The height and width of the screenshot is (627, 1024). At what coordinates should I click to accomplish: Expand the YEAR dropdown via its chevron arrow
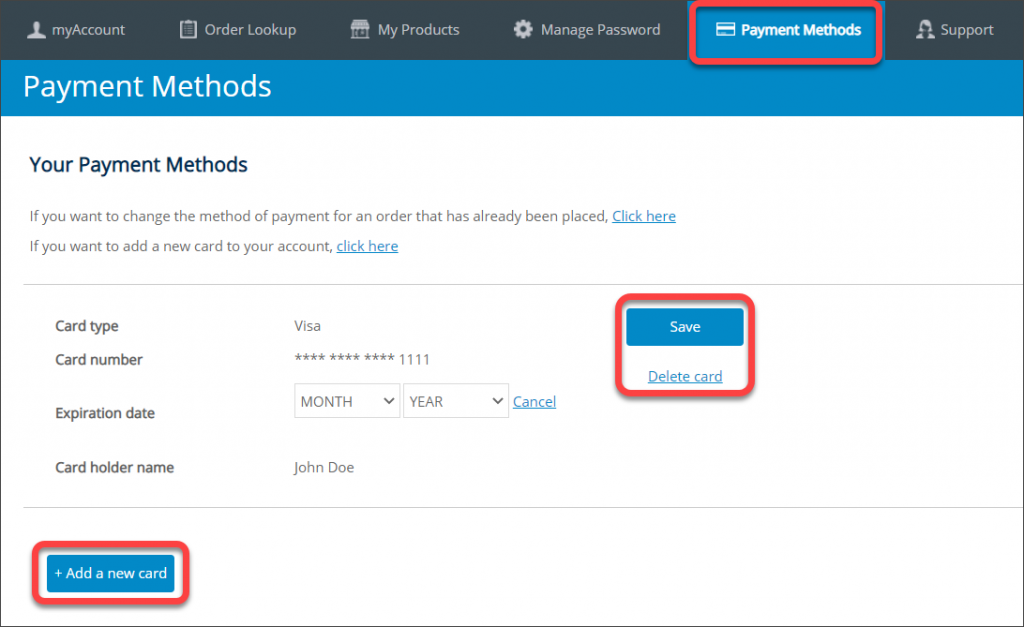[498, 401]
